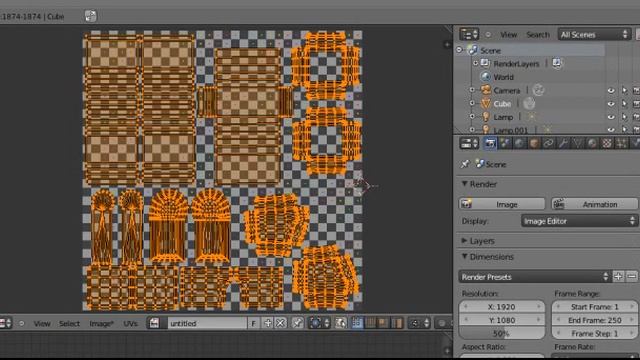Open the Scene properties tab icon
This screenshot has width=640, height=360.
click(505, 143)
